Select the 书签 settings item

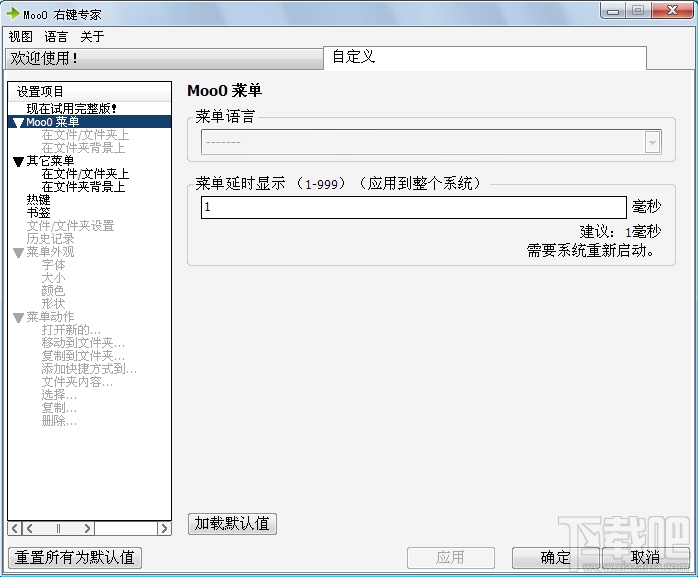[38, 213]
